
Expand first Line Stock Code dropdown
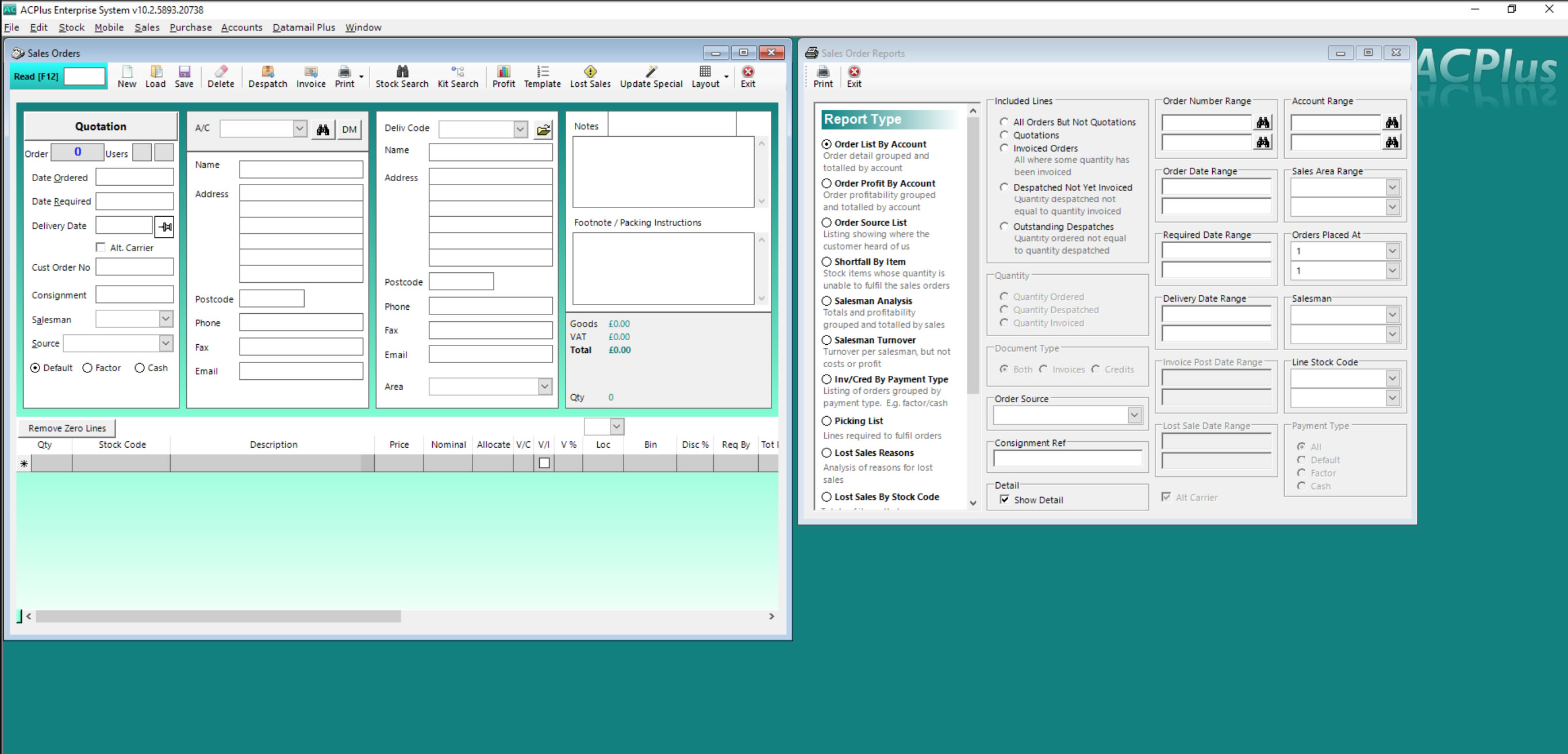(1392, 379)
